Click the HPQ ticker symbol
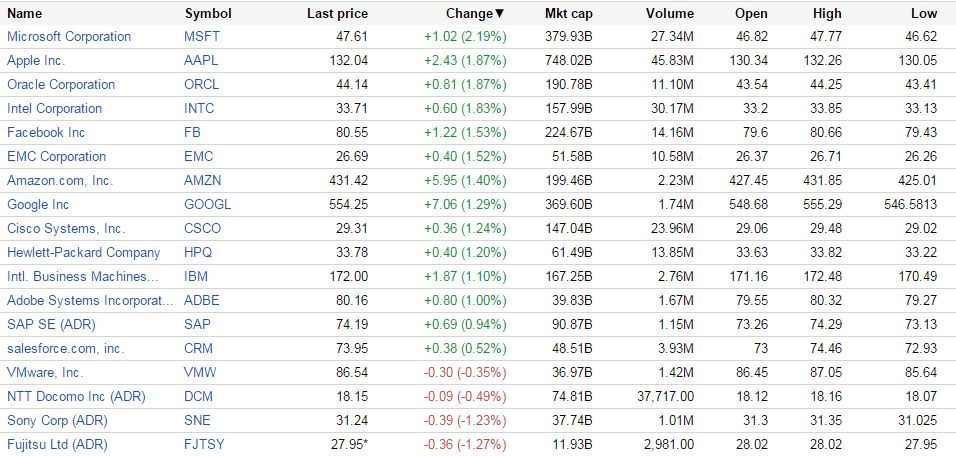The width and height of the screenshot is (956, 456). point(200,253)
